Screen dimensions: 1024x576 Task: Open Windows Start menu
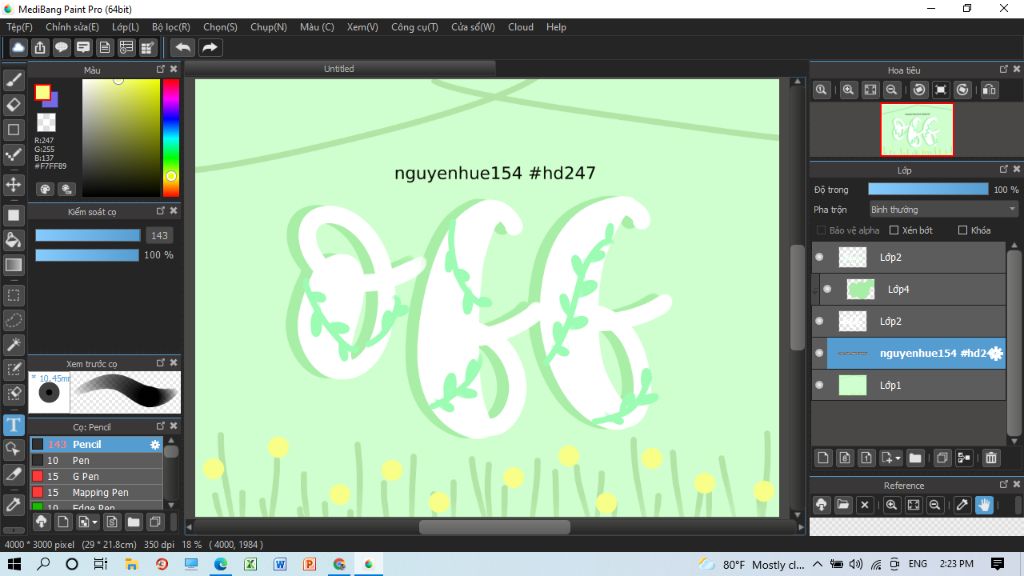tap(14, 564)
